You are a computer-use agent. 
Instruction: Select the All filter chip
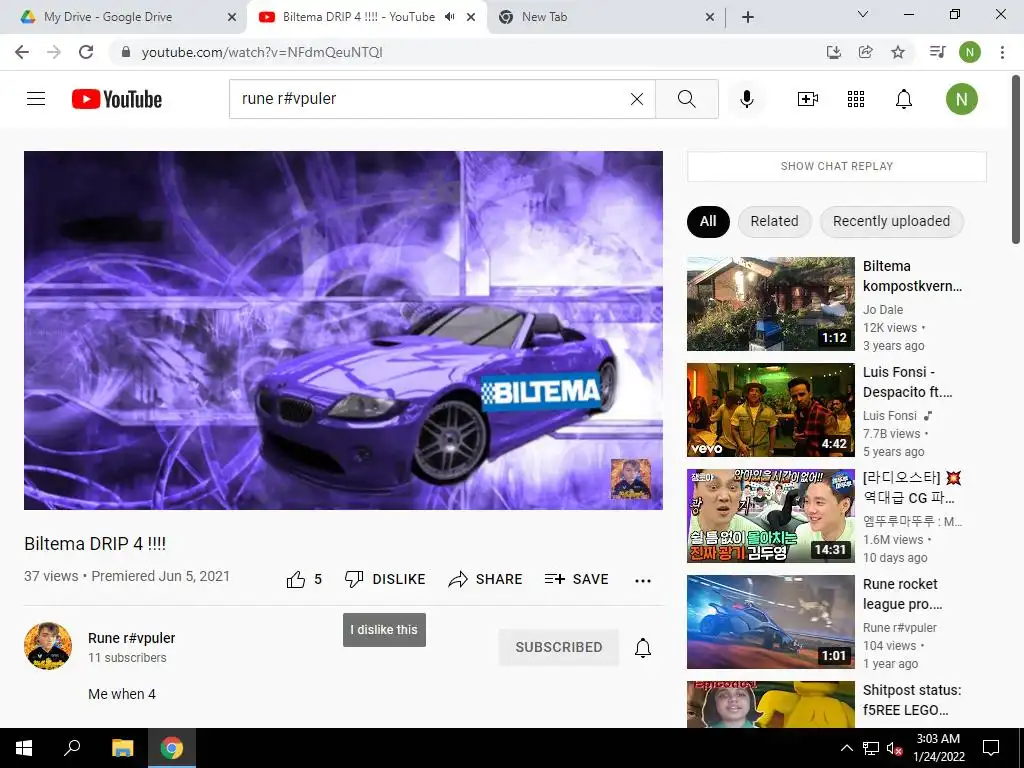point(708,221)
